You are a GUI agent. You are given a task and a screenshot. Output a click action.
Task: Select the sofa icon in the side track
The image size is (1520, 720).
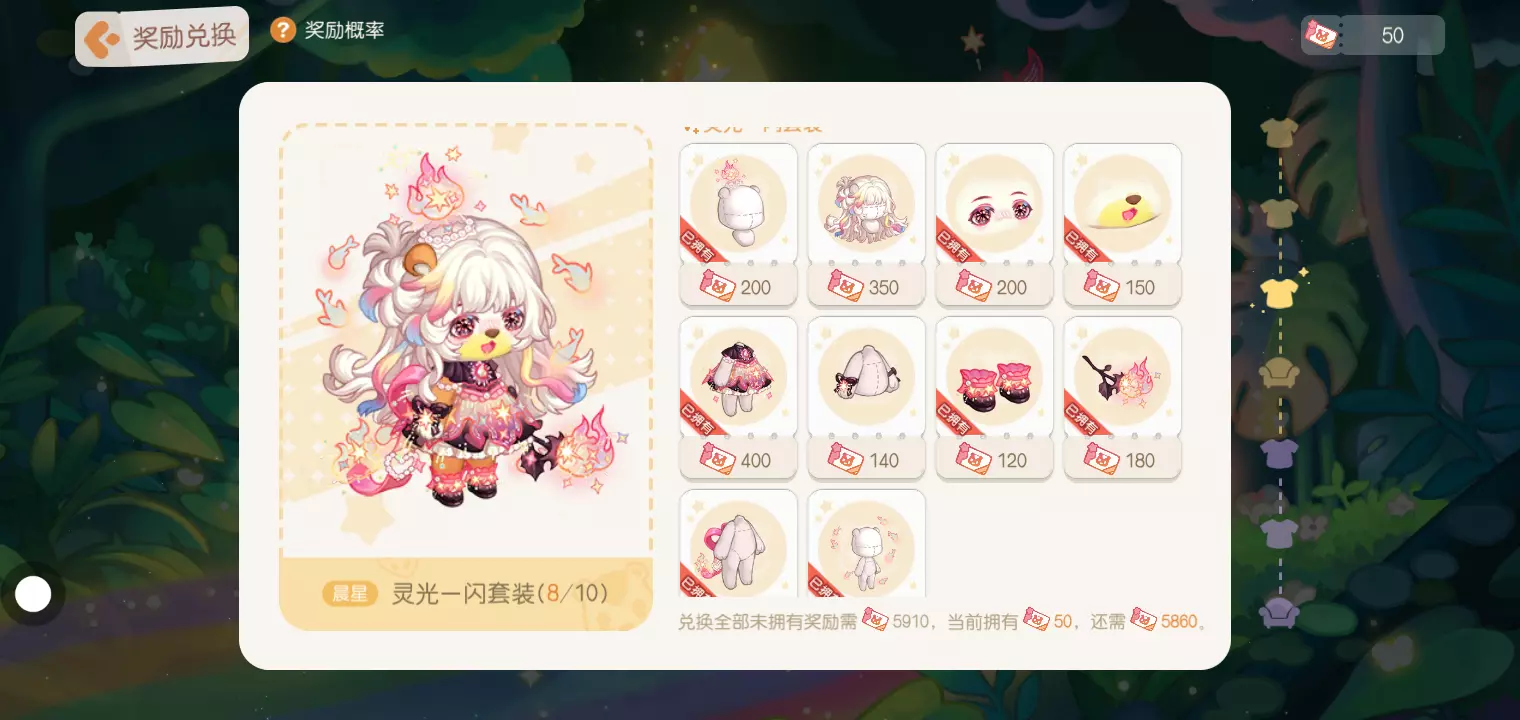point(1279,374)
